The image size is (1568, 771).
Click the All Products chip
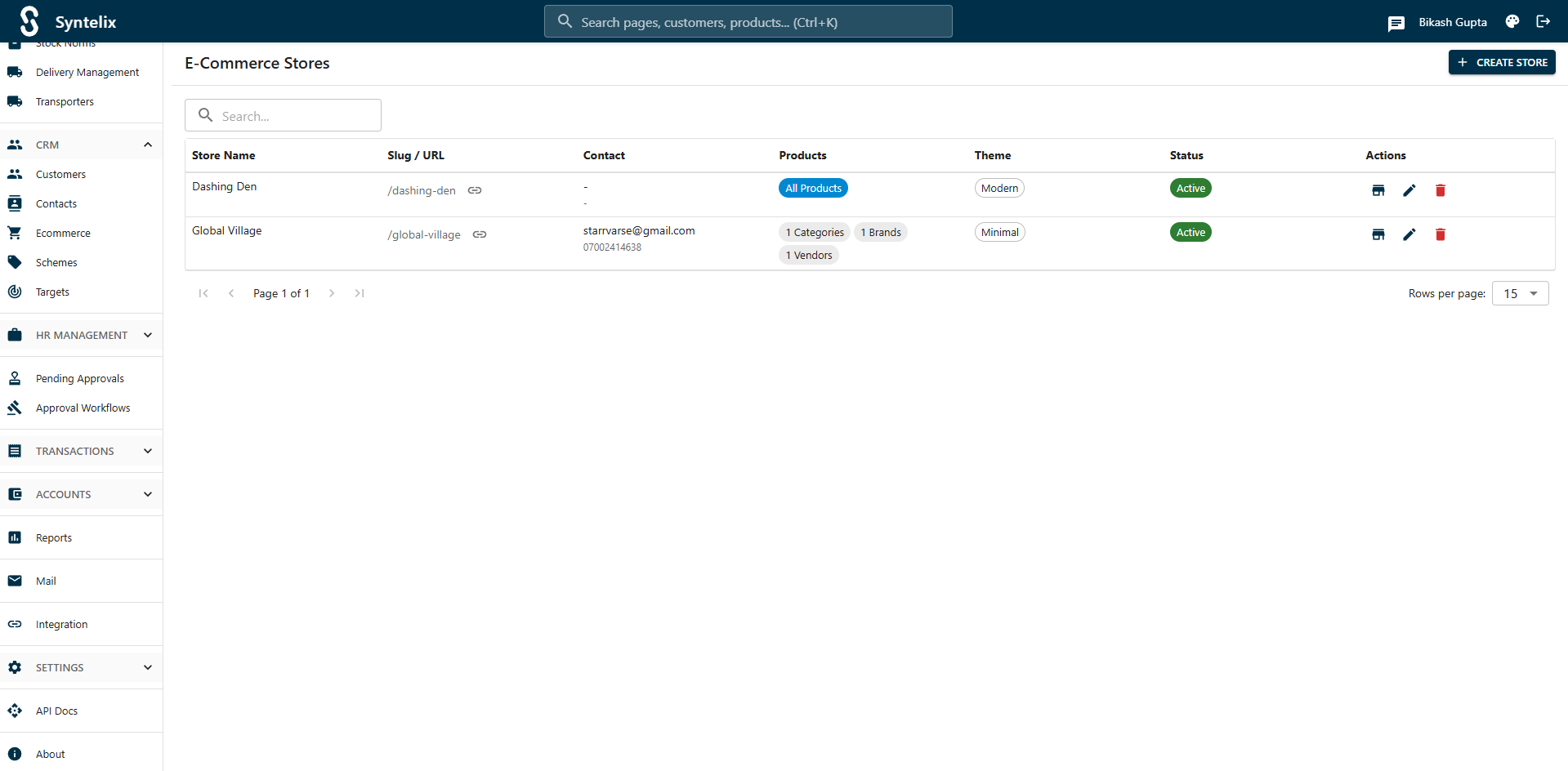[x=813, y=188]
